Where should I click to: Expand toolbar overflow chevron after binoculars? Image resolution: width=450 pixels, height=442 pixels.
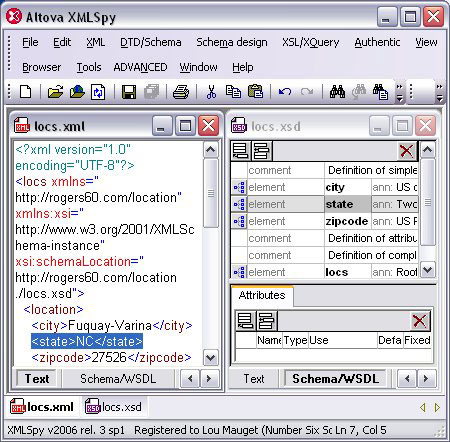(399, 92)
